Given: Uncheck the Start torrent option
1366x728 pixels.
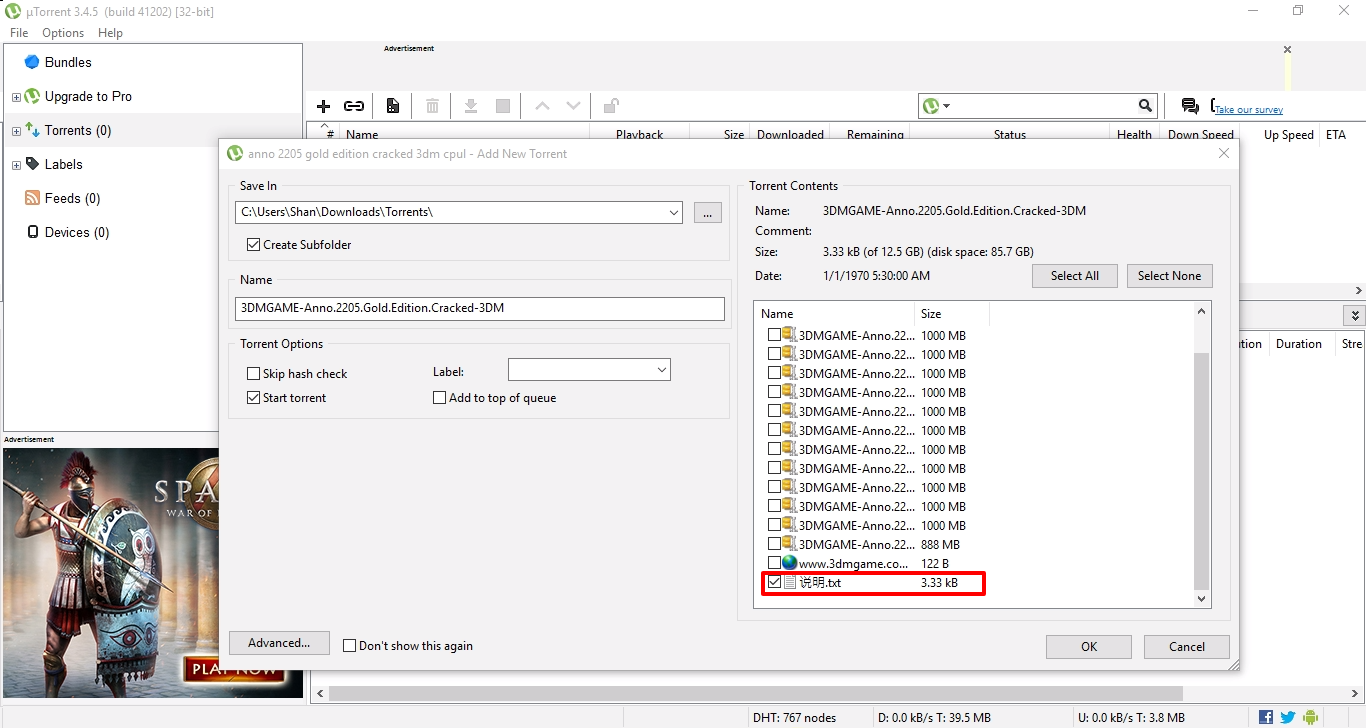Looking at the screenshot, I should [253, 398].
